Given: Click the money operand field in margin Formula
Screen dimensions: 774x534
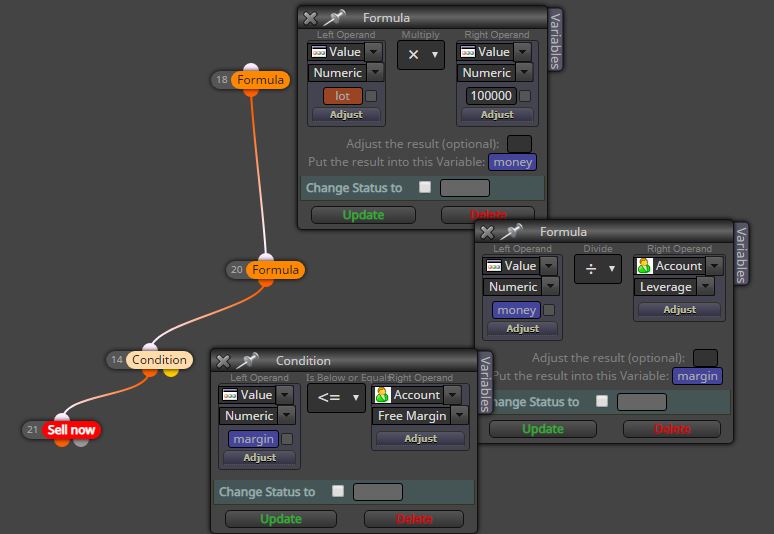Looking at the screenshot, I should [516, 310].
